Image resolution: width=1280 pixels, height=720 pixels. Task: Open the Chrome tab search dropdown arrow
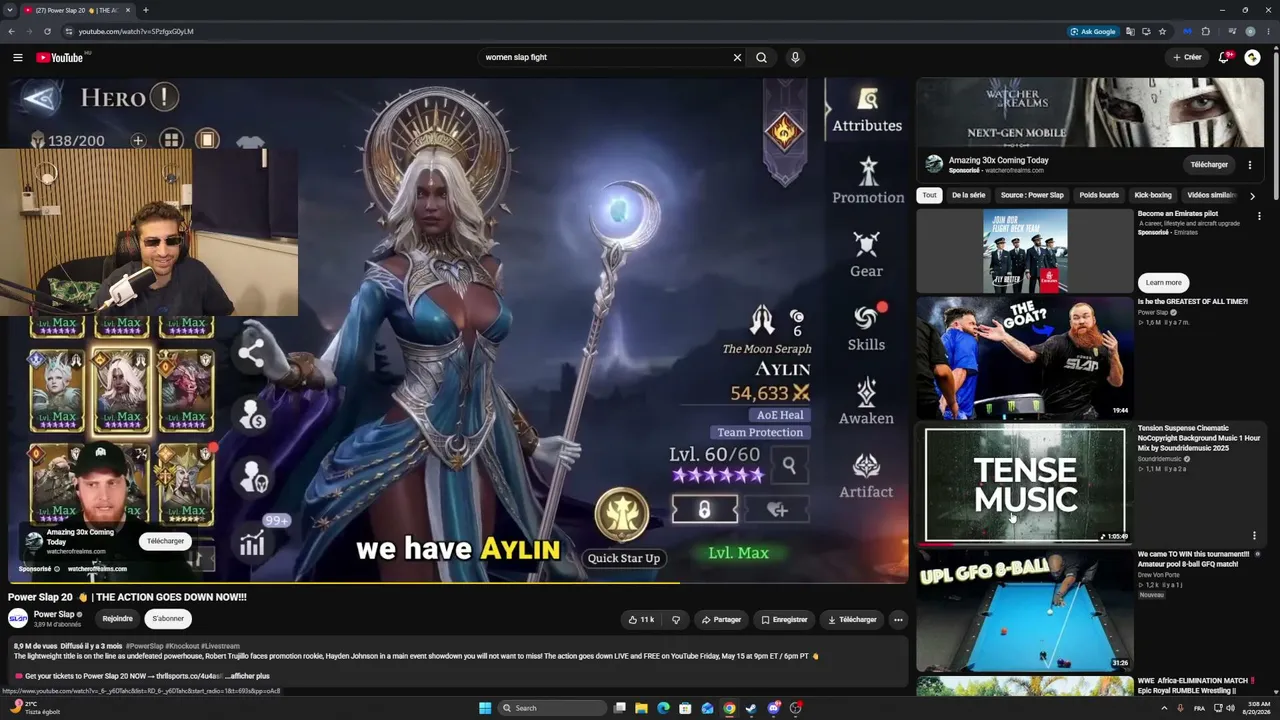click(x=10, y=10)
